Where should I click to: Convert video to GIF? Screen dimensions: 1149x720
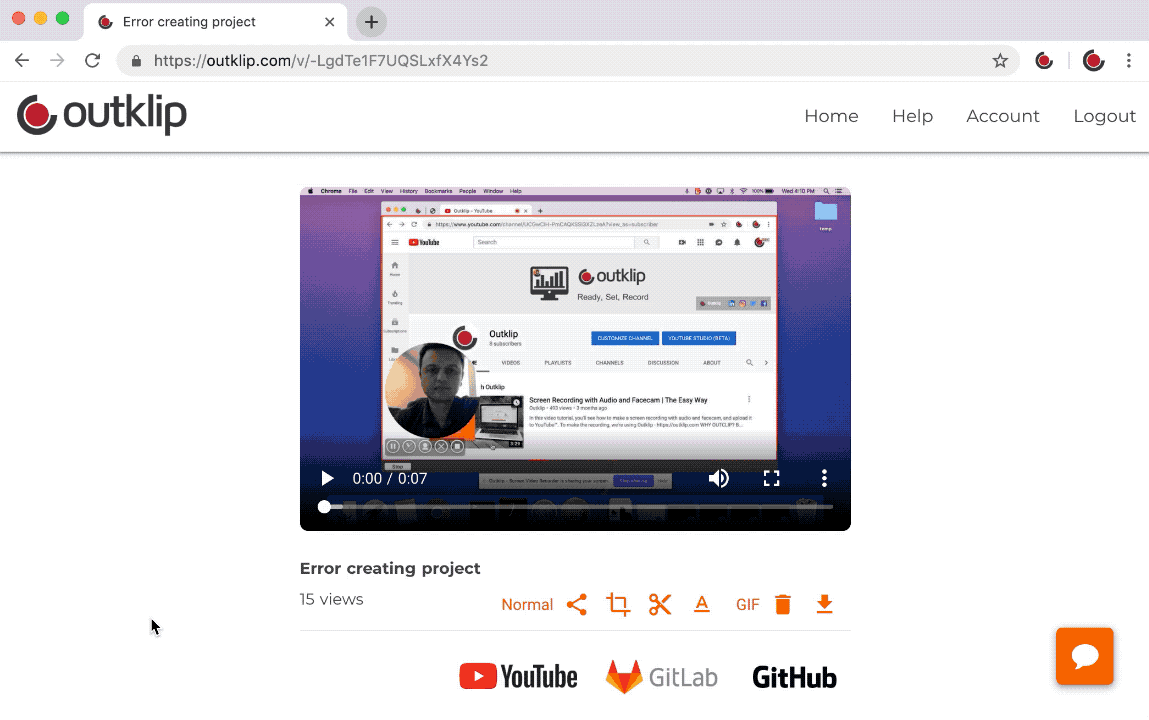coord(747,604)
